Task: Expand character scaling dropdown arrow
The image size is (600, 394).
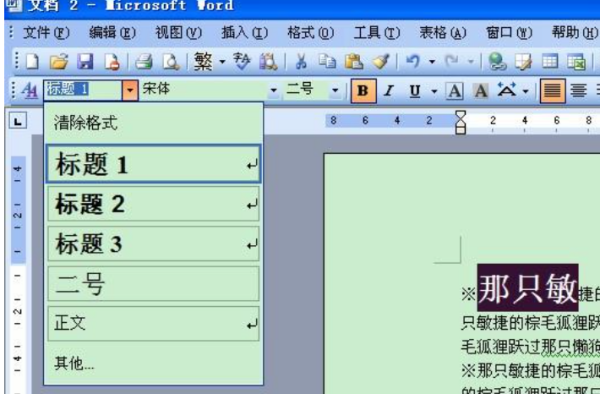Action: click(x=526, y=91)
